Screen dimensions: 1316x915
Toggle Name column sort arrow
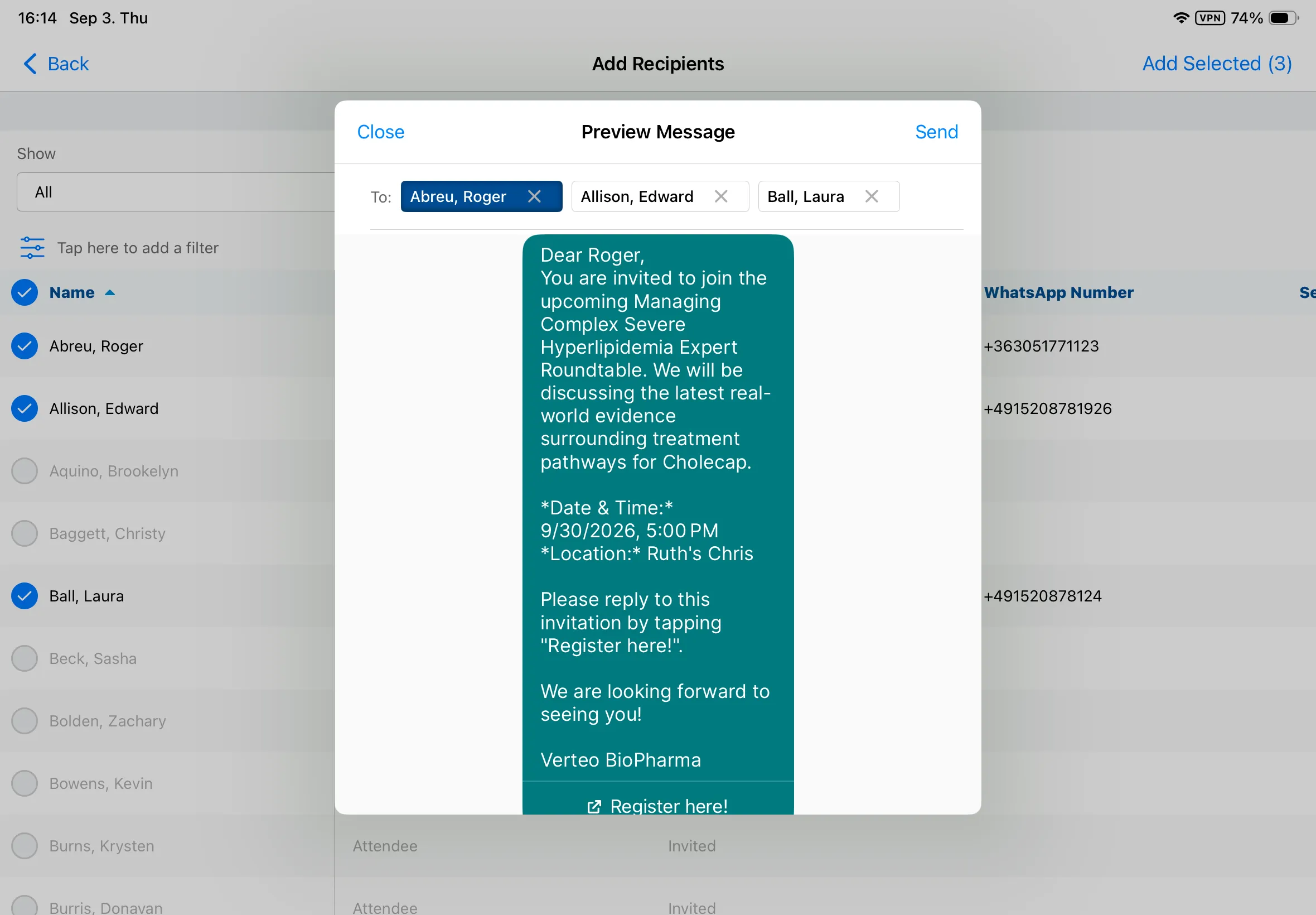(x=110, y=292)
